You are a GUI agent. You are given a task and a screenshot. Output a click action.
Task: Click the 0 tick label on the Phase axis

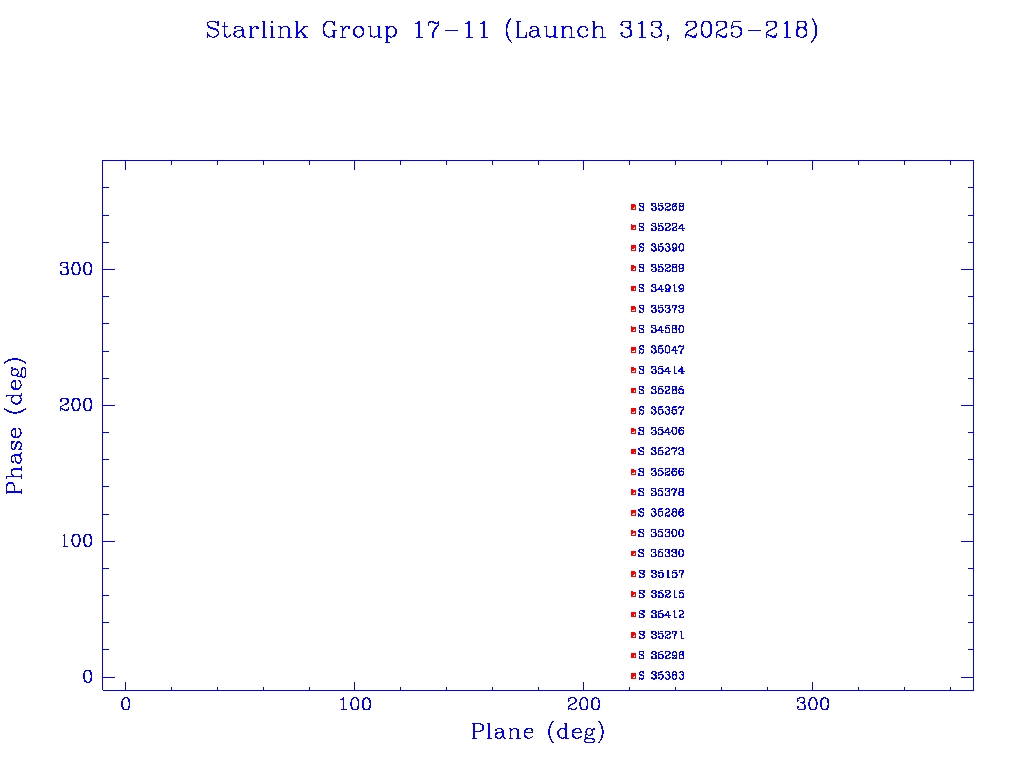(x=87, y=677)
